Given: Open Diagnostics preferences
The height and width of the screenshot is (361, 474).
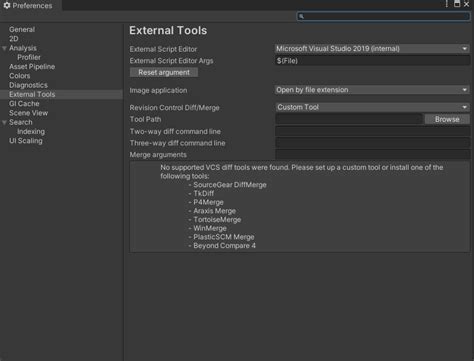Looking at the screenshot, I should click(x=28, y=85).
